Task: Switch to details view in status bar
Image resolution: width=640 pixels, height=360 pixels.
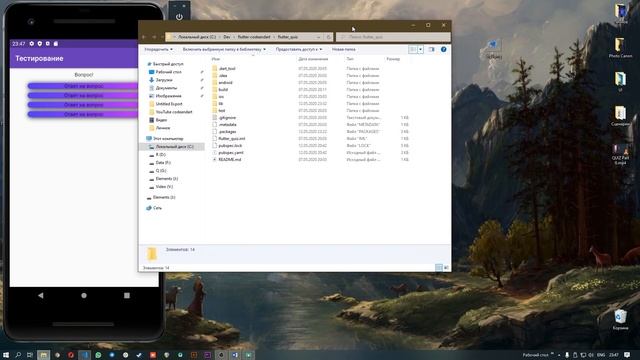Action: pos(438,268)
